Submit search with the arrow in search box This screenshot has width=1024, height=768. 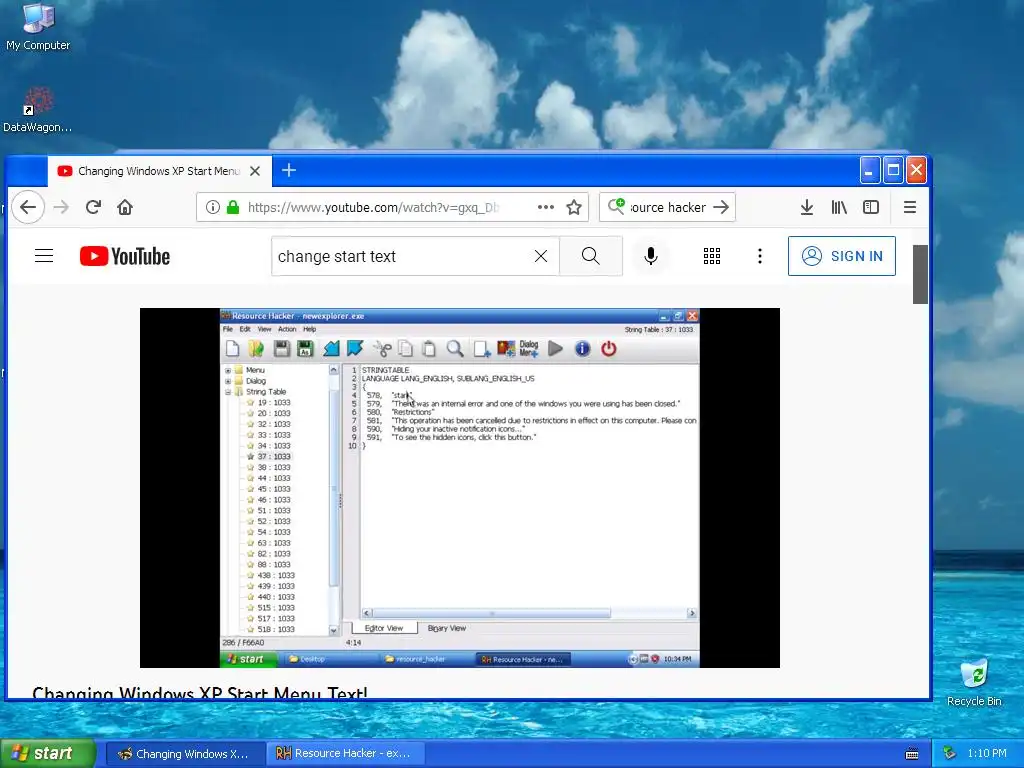click(721, 207)
